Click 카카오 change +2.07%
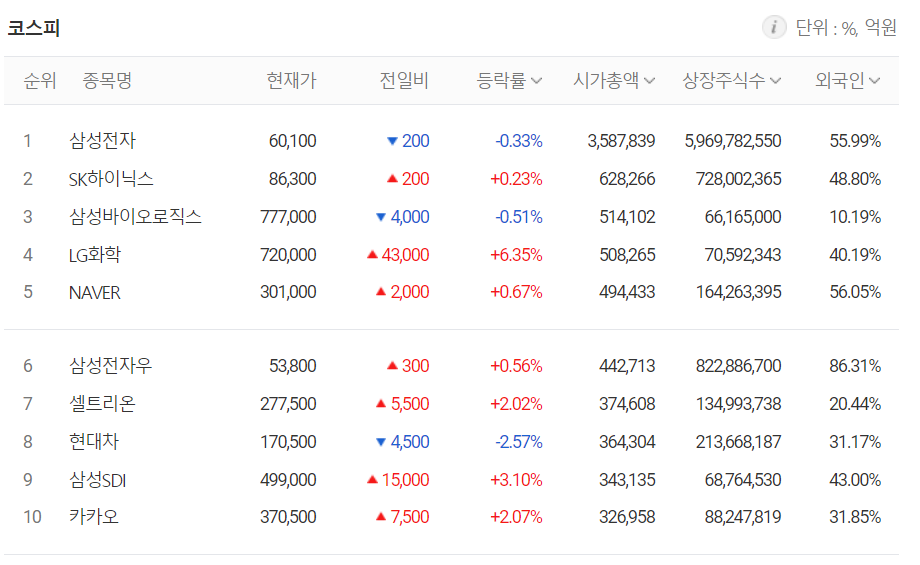The image size is (920, 565). click(516, 517)
